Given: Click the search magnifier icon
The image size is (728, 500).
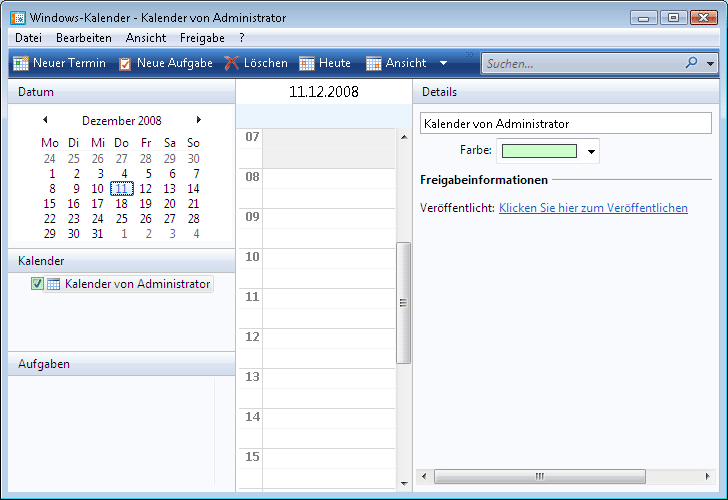Looking at the screenshot, I should coord(691,63).
